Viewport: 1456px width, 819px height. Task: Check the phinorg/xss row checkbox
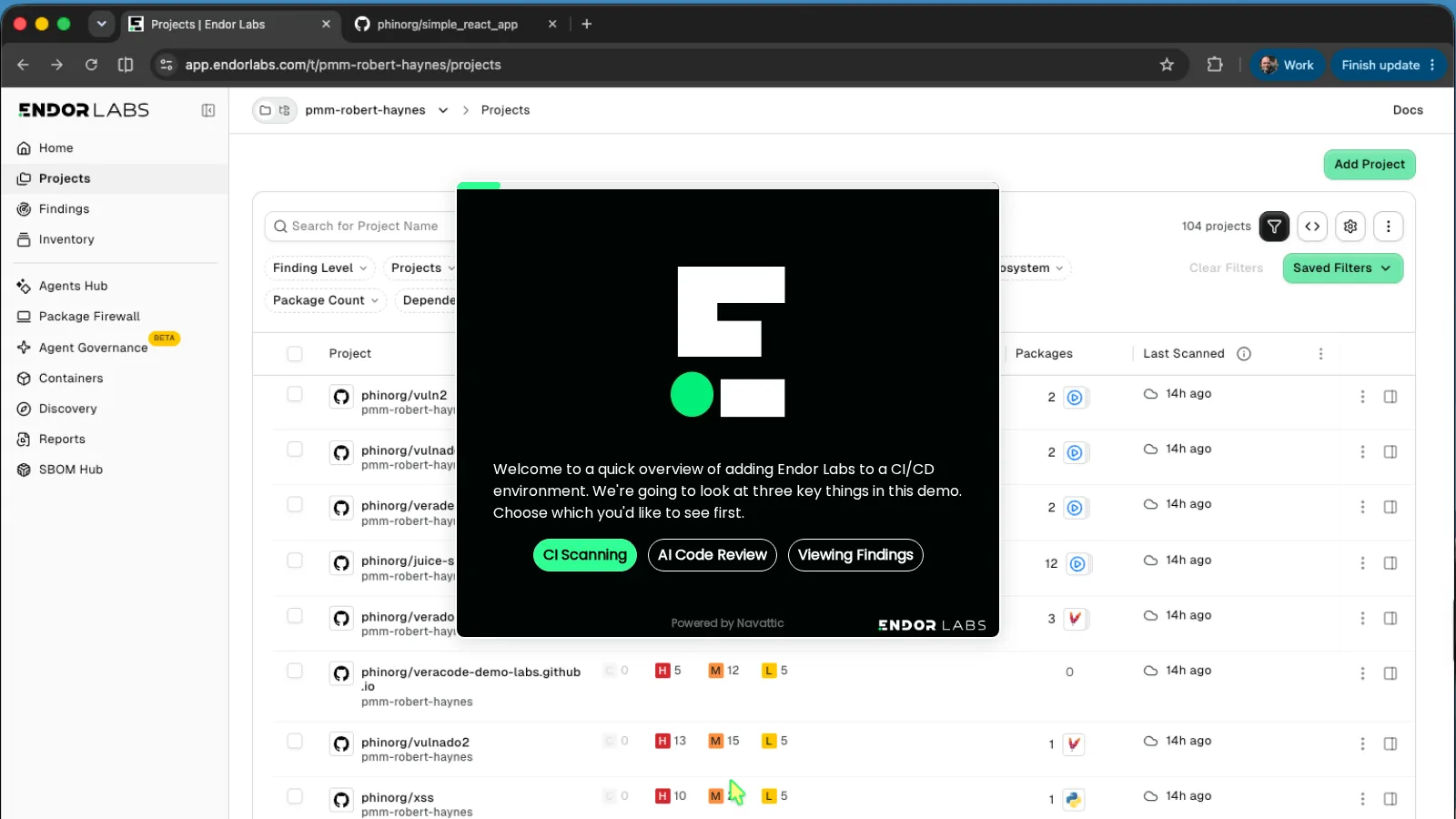295,796
